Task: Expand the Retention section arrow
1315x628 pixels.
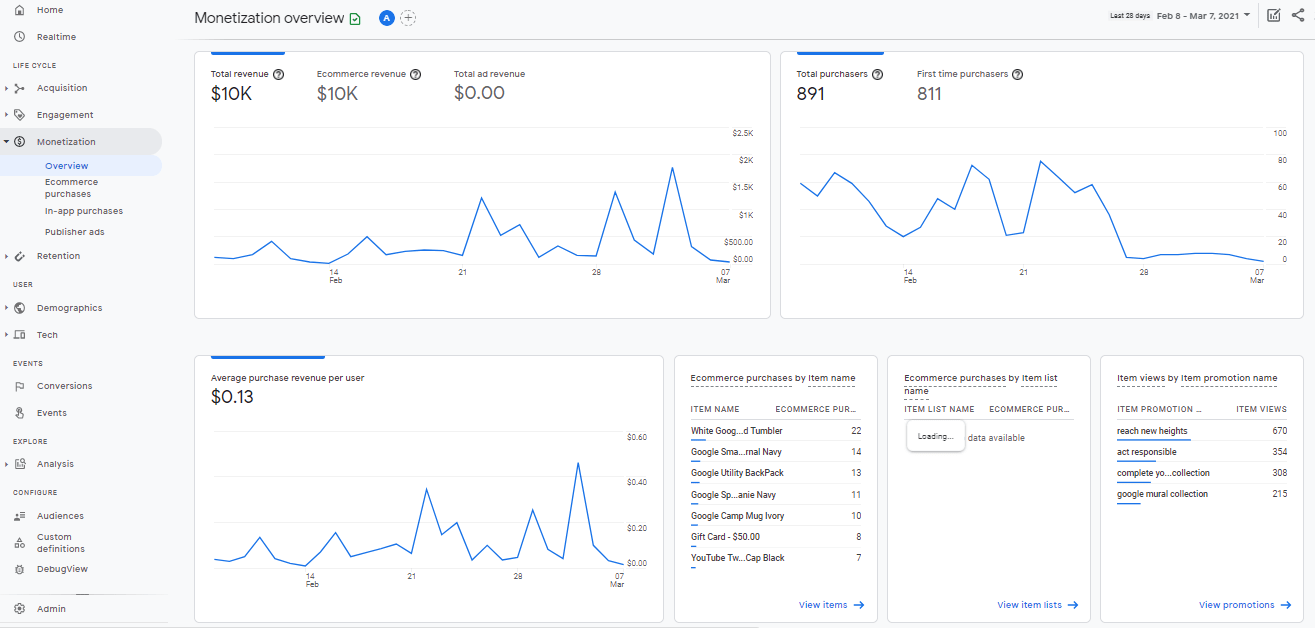Action: click(6, 256)
